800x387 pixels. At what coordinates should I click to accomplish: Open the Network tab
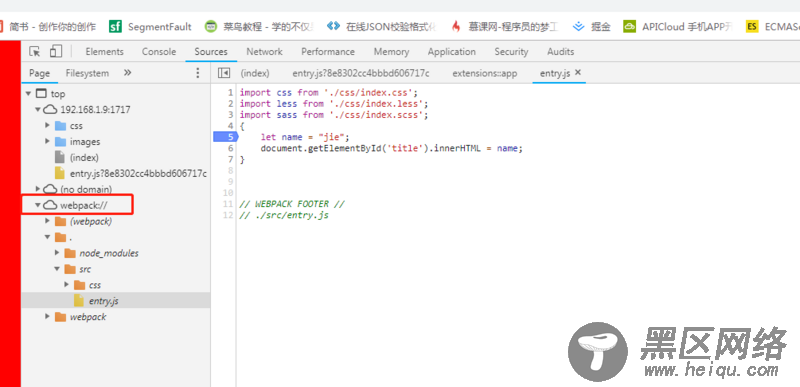(x=264, y=51)
